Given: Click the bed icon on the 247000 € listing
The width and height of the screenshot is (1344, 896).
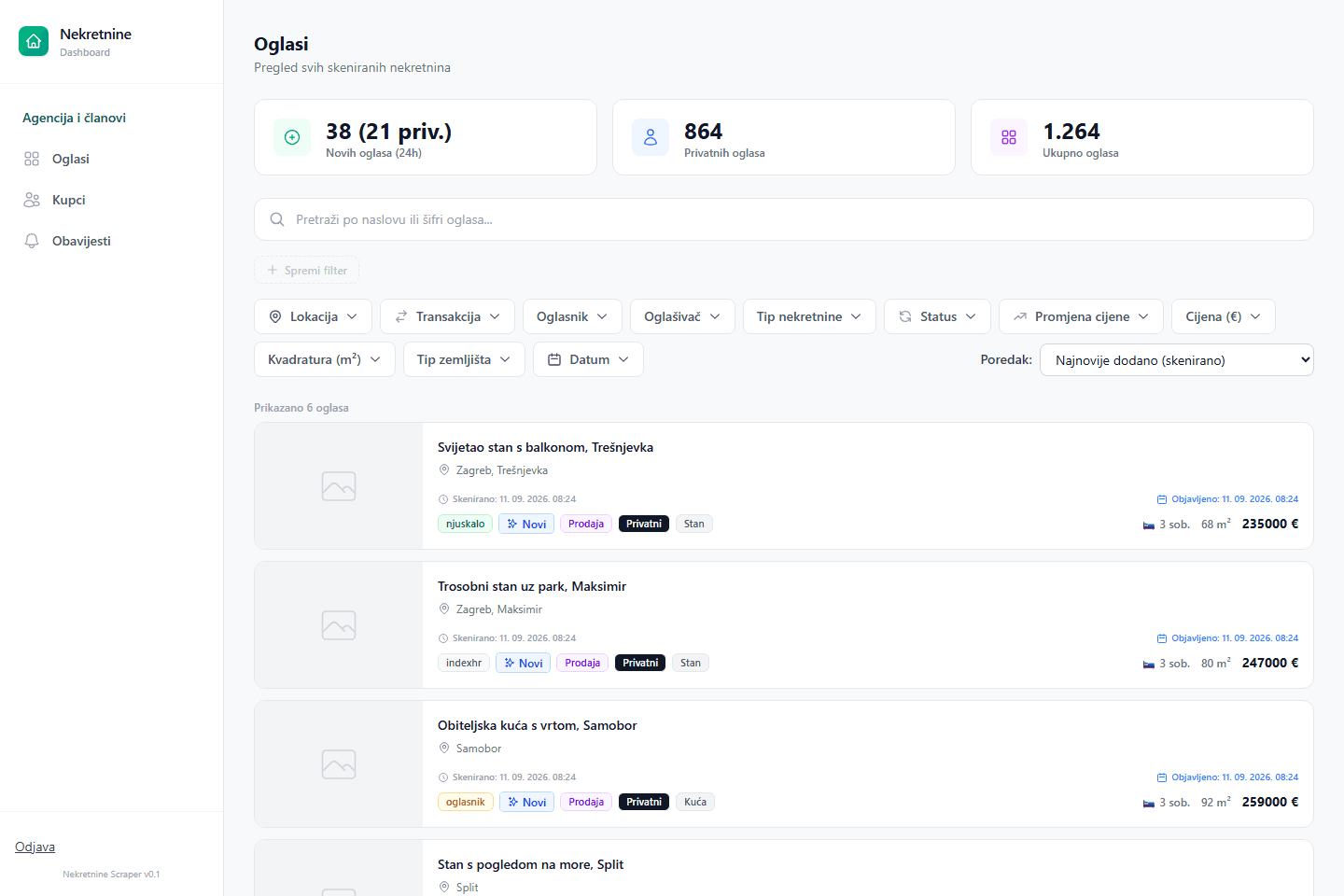Looking at the screenshot, I should [1149, 664].
